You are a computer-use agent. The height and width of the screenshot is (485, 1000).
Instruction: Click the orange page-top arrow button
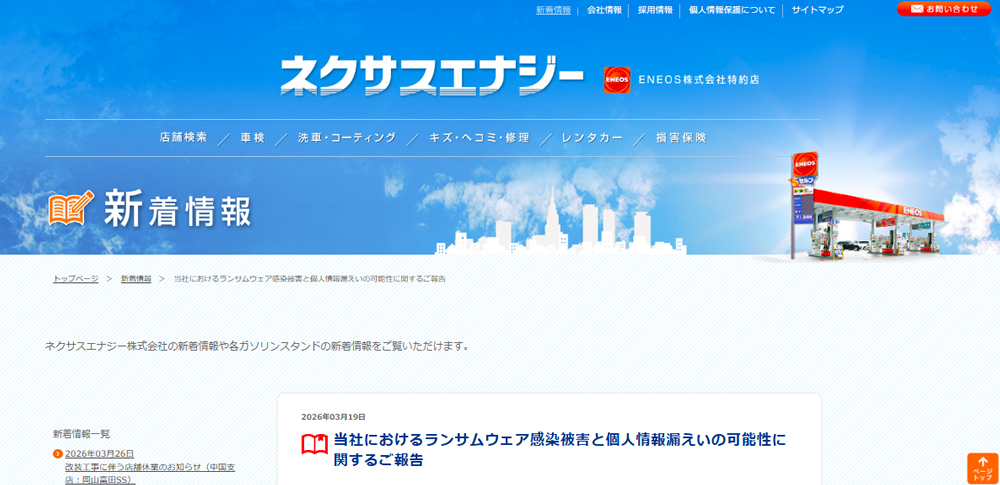coord(982,468)
